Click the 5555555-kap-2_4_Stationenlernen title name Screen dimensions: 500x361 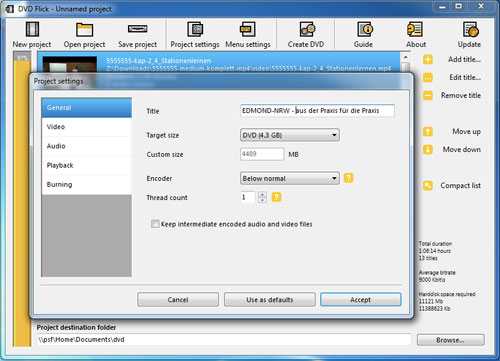coord(159,61)
